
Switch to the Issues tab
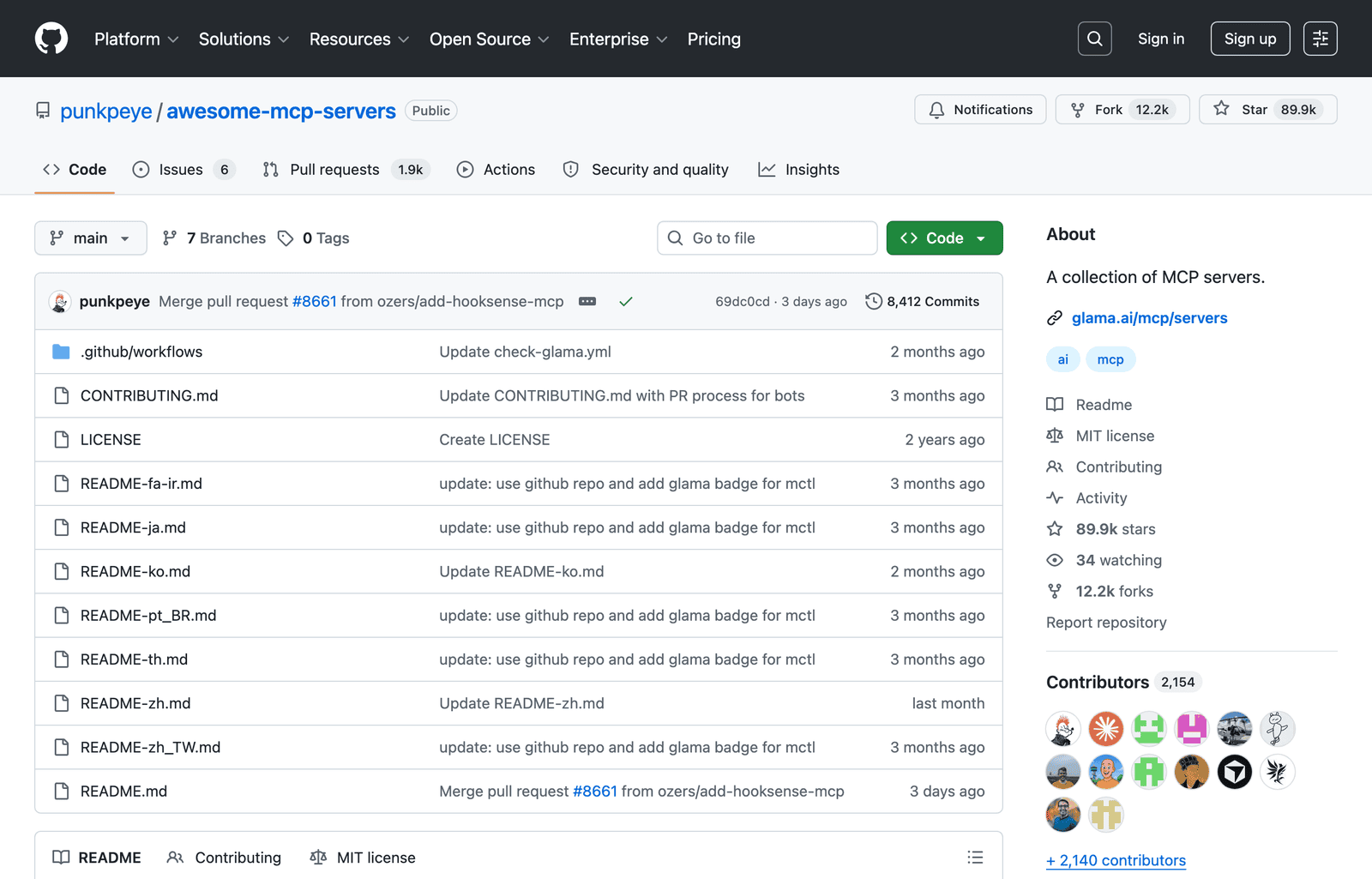[x=184, y=170]
